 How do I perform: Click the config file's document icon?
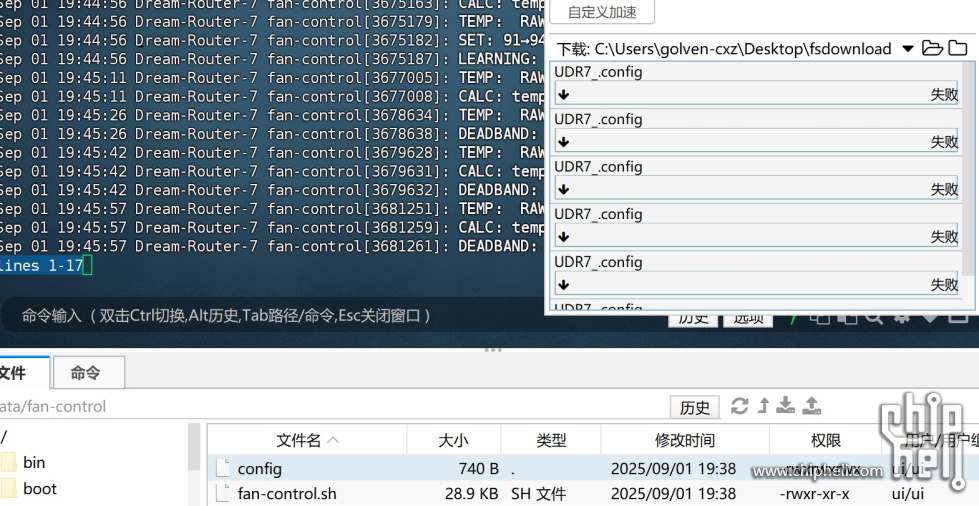coord(222,469)
